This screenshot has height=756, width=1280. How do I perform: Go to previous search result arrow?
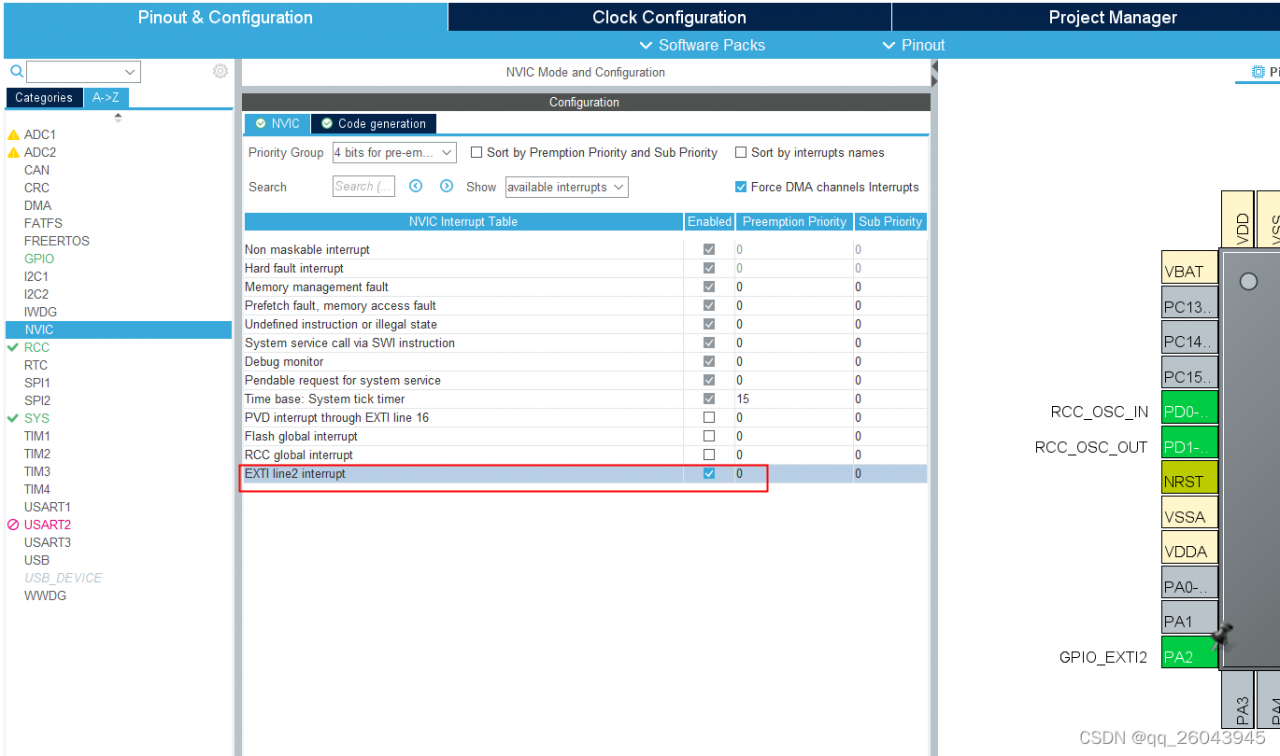(416, 186)
